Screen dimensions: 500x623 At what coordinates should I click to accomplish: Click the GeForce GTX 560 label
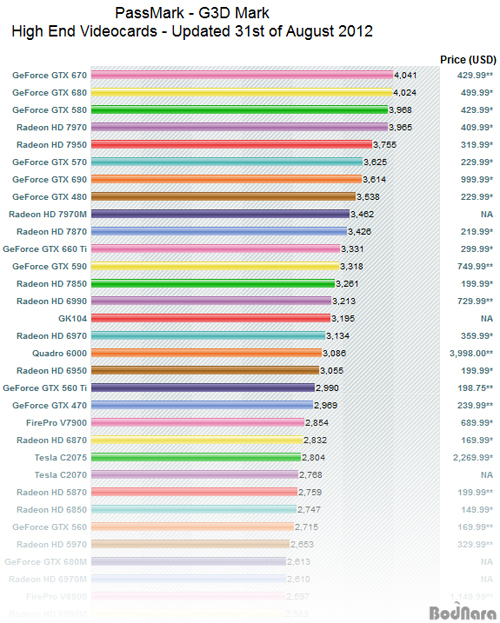pyautogui.click(x=49, y=527)
